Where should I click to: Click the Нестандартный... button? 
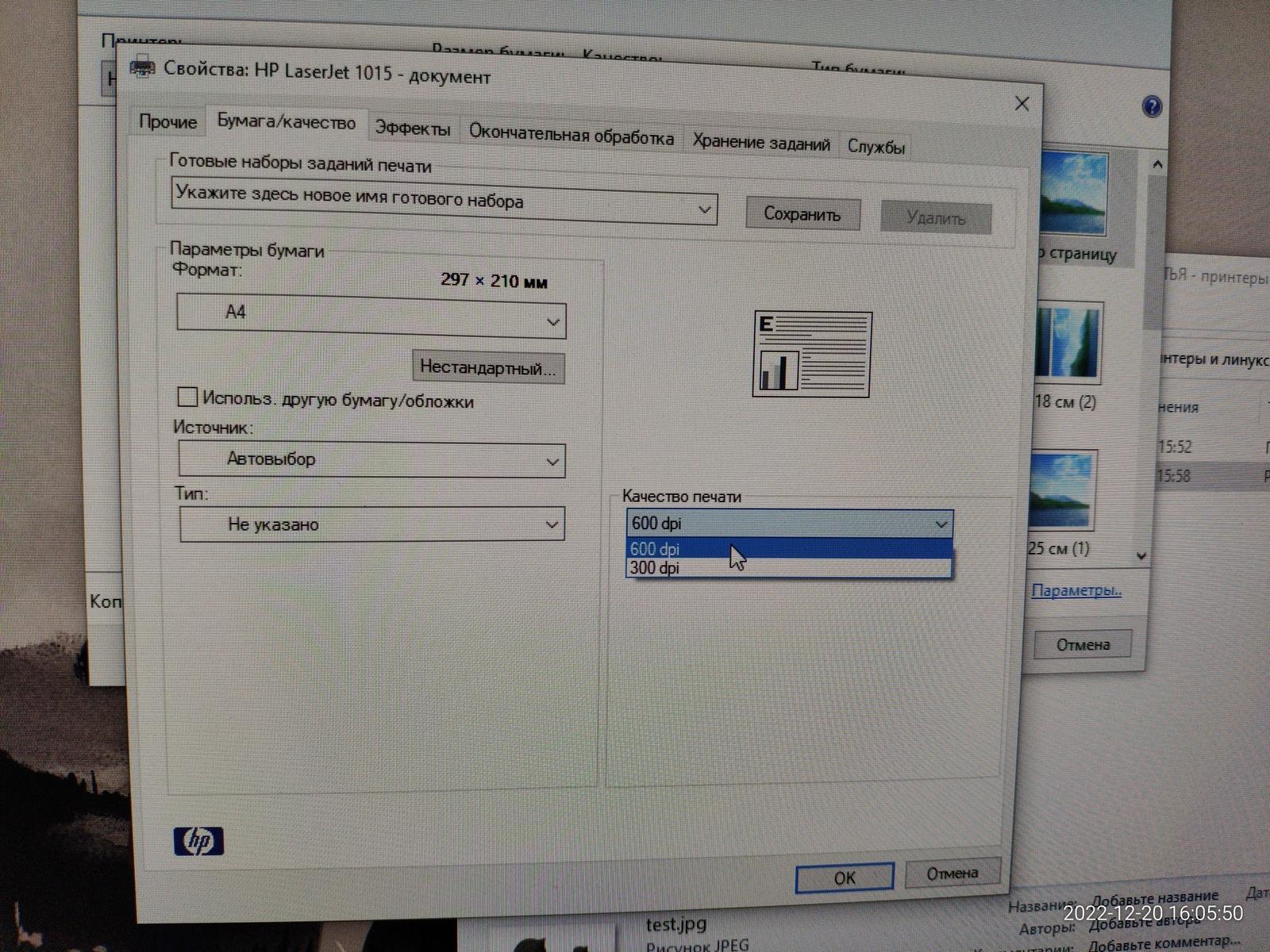coord(488,368)
